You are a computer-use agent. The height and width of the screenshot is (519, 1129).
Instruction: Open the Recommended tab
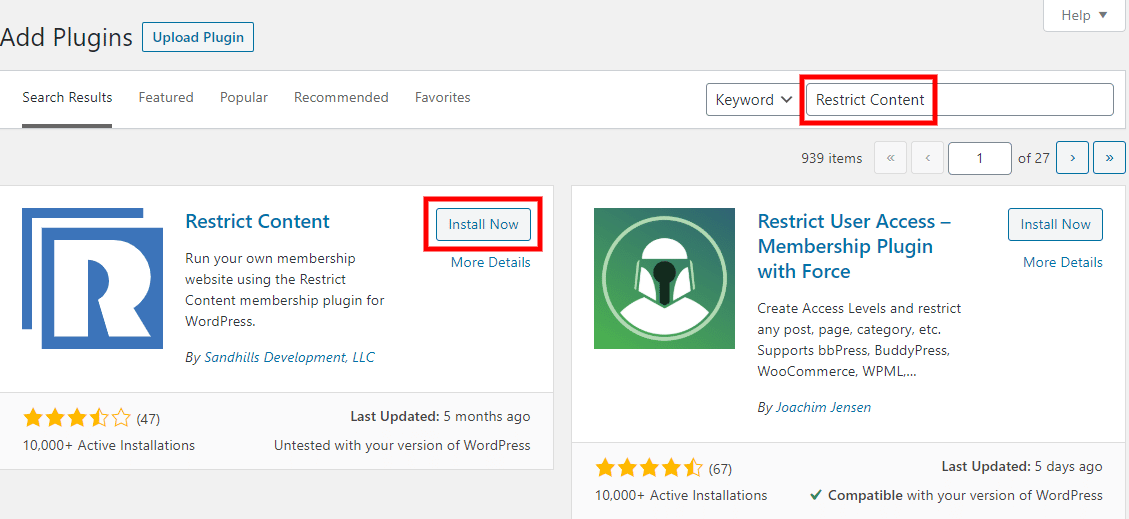click(341, 97)
